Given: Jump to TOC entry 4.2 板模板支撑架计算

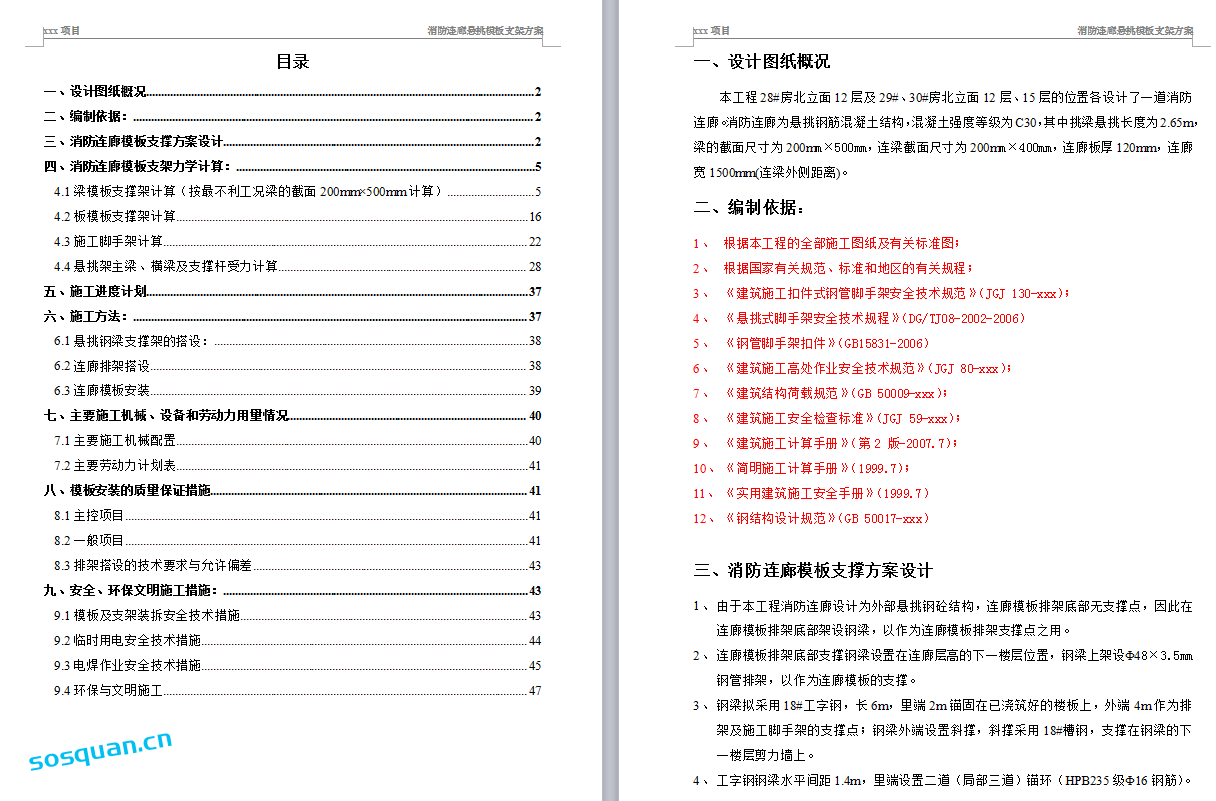Looking at the screenshot, I should click(x=115, y=216).
